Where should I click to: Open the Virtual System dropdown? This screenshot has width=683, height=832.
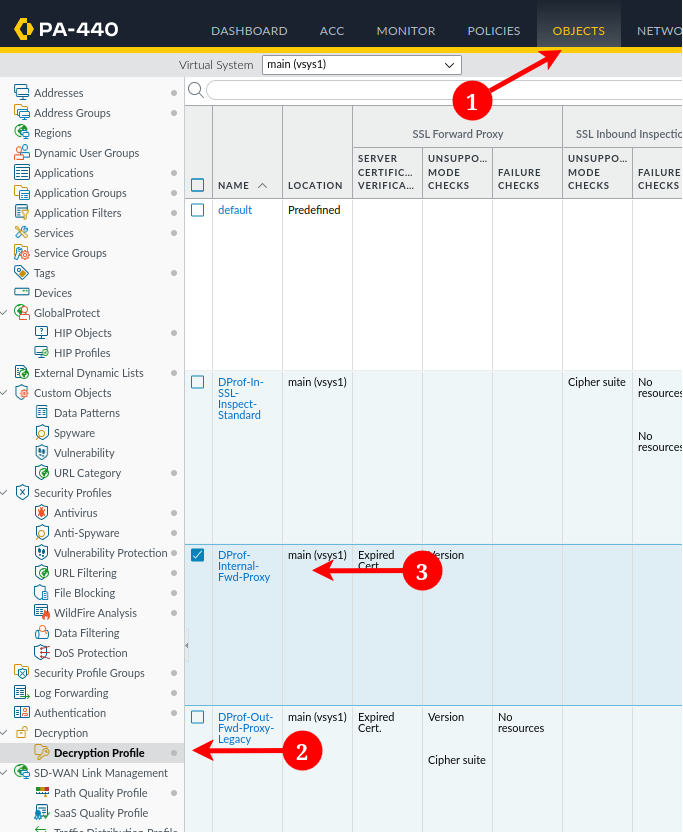[361, 65]
